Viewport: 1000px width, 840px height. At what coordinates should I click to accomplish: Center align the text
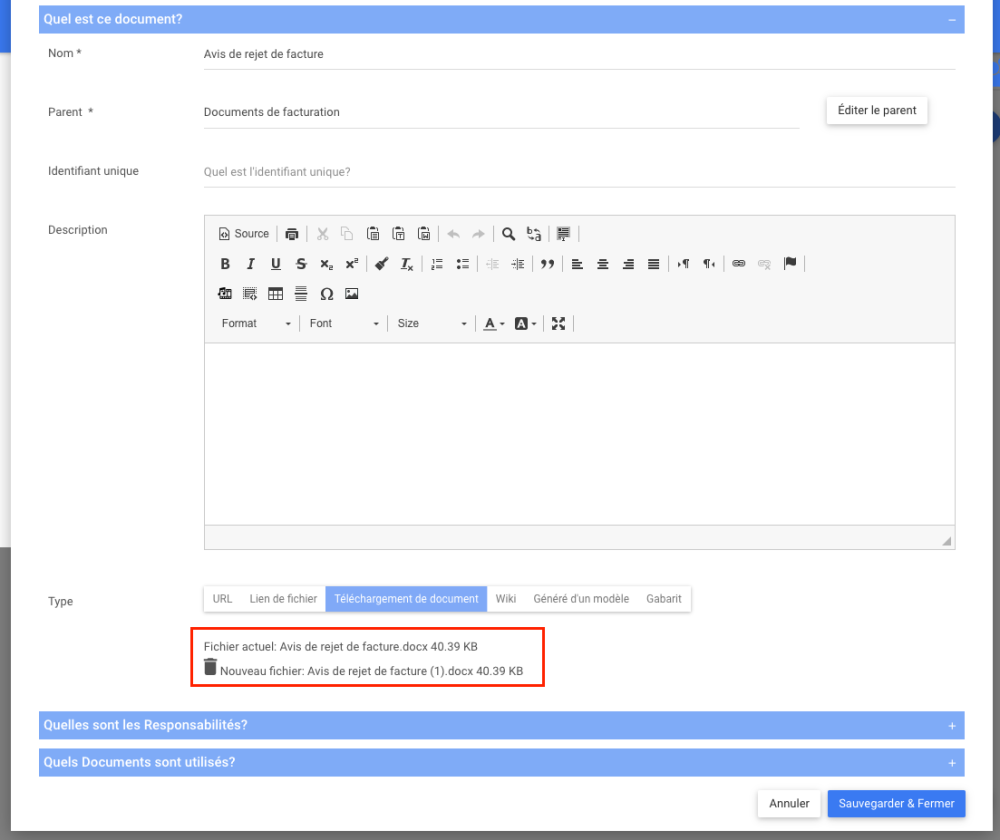coord(603,263)
